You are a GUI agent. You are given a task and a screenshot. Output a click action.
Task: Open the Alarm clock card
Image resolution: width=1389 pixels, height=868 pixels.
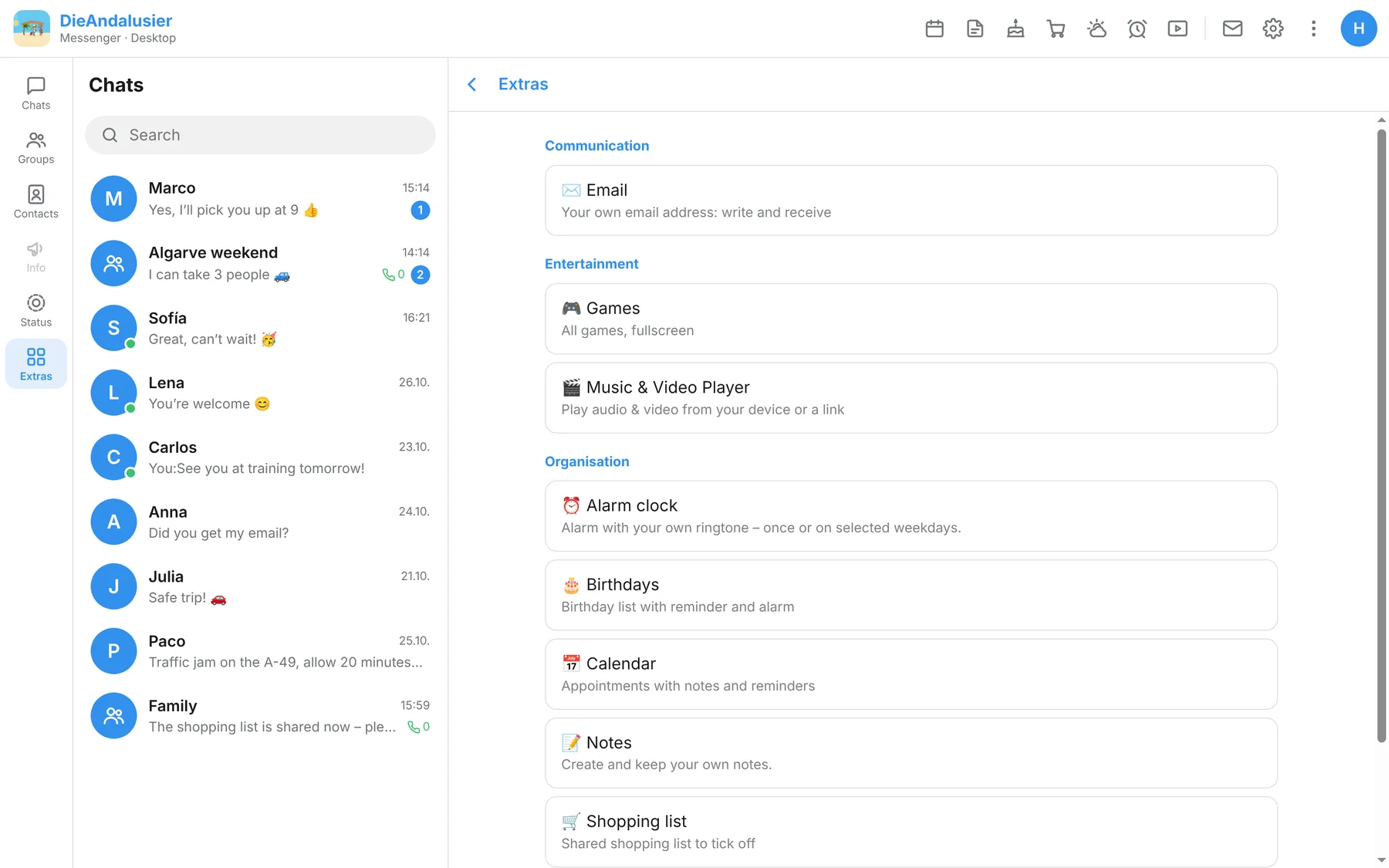[911, 516]
